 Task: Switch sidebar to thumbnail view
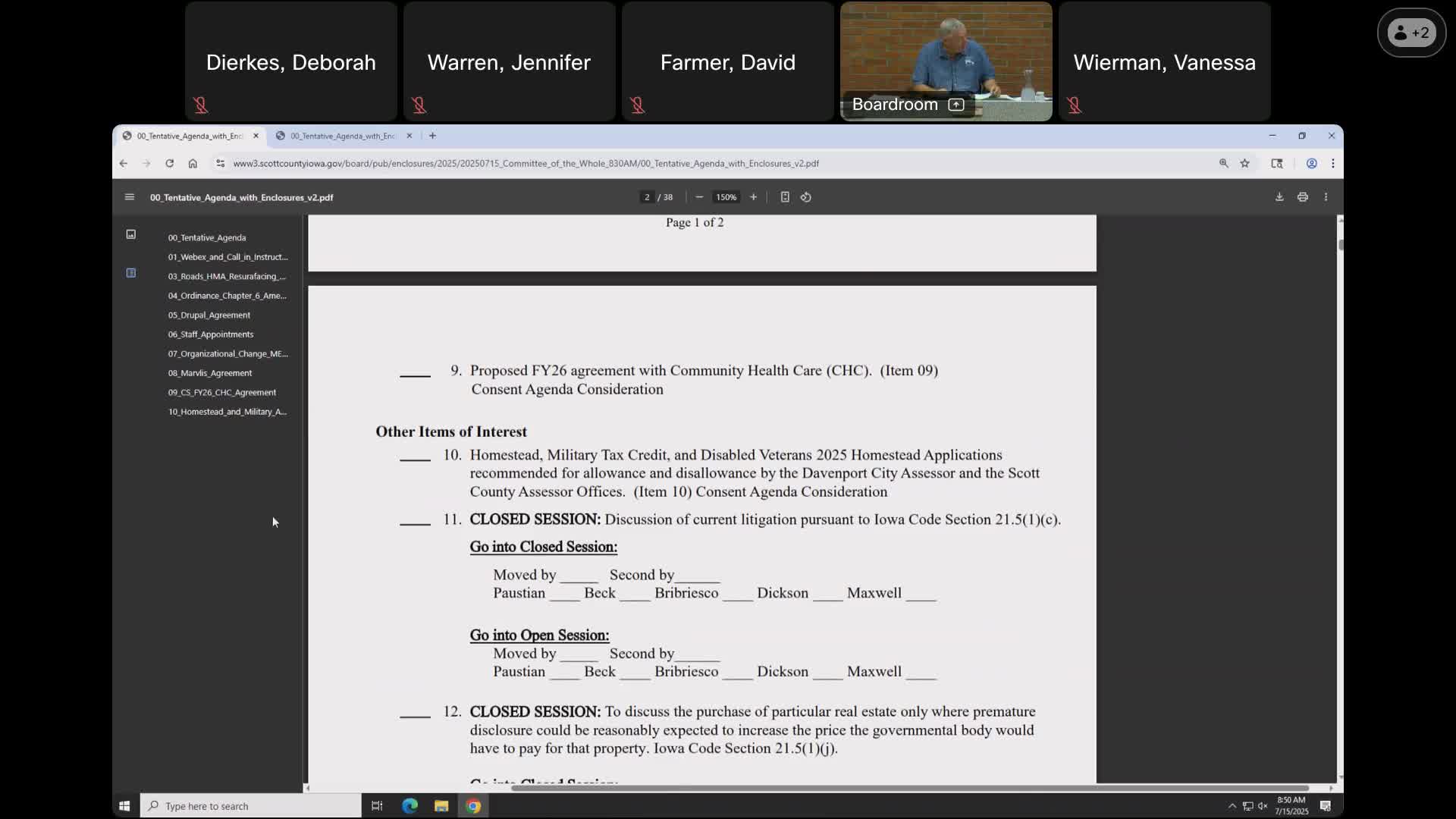point(130,234)
